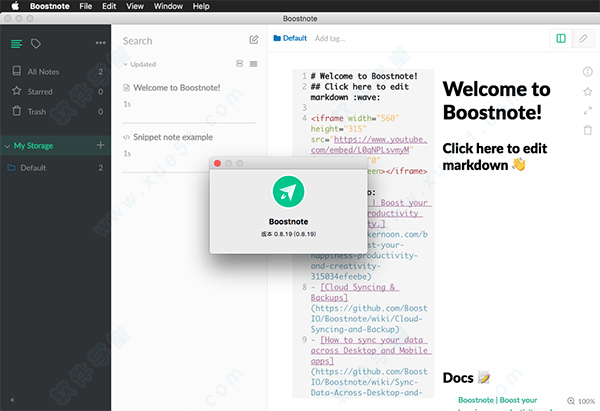Click the YouTube URL in the editor

click(x=370, y=145)
